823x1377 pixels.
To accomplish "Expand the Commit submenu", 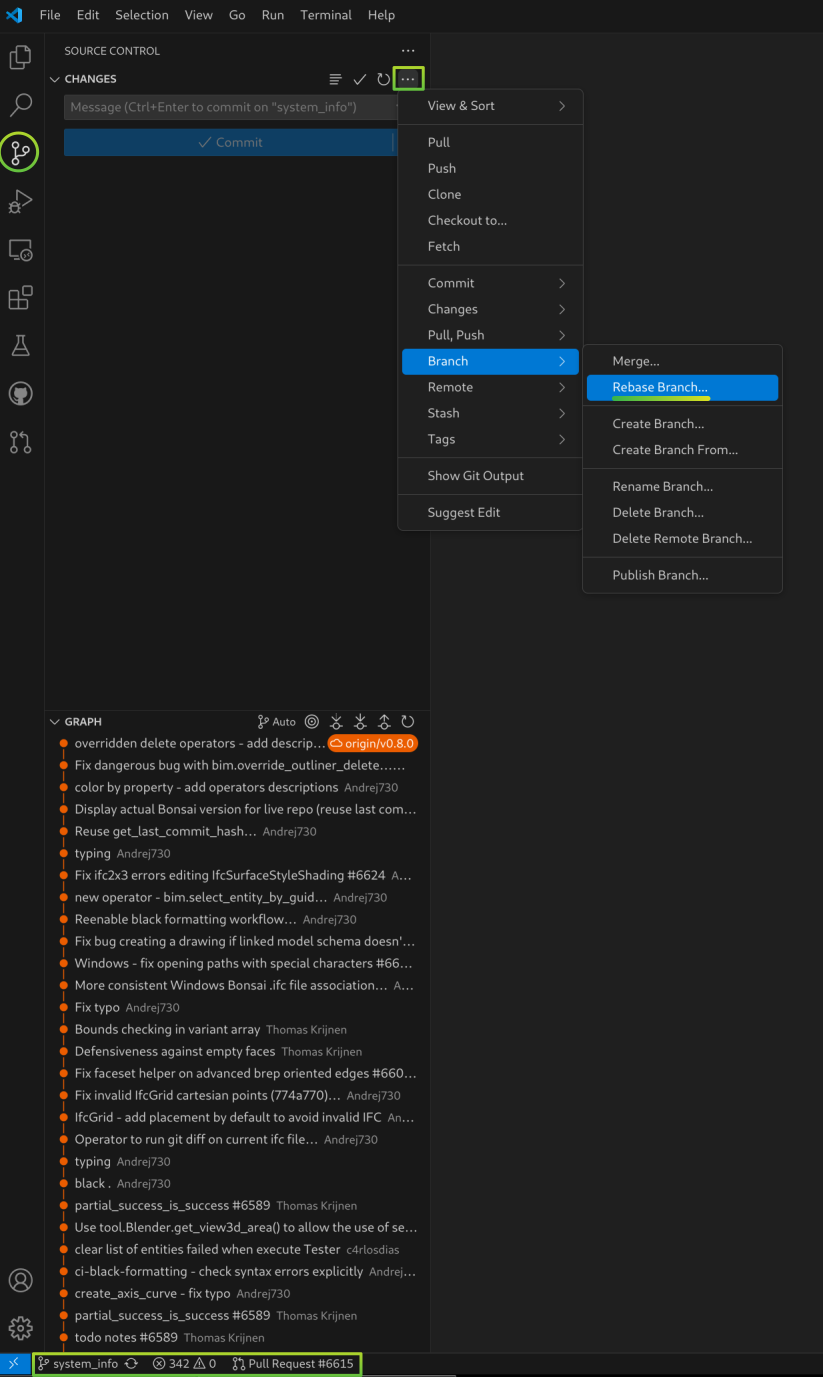I will (490, 283).
